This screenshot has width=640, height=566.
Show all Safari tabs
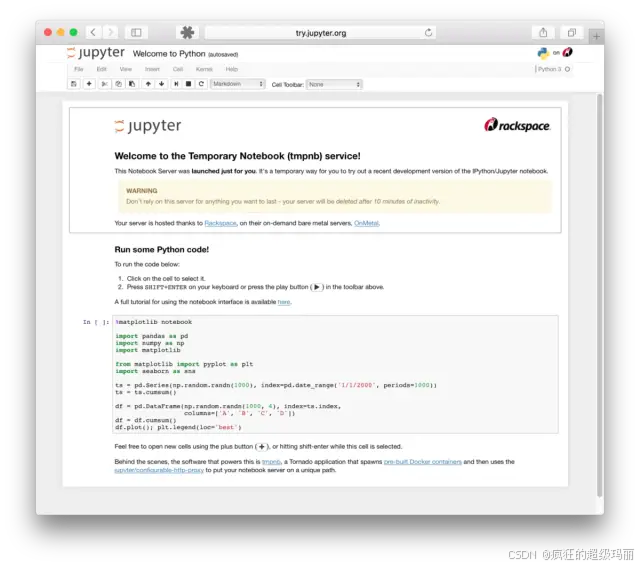tap(572, 32)
